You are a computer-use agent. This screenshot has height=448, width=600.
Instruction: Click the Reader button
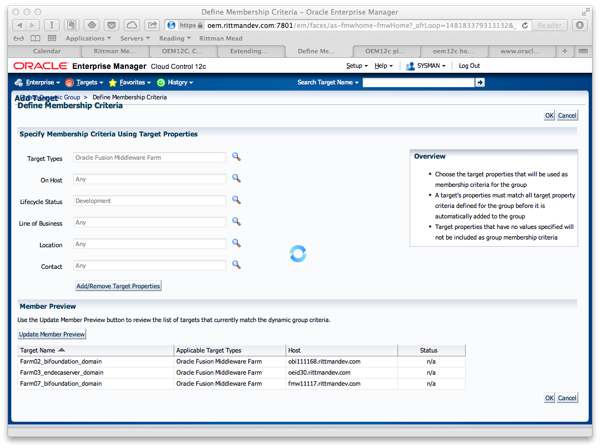coord(549,25)
